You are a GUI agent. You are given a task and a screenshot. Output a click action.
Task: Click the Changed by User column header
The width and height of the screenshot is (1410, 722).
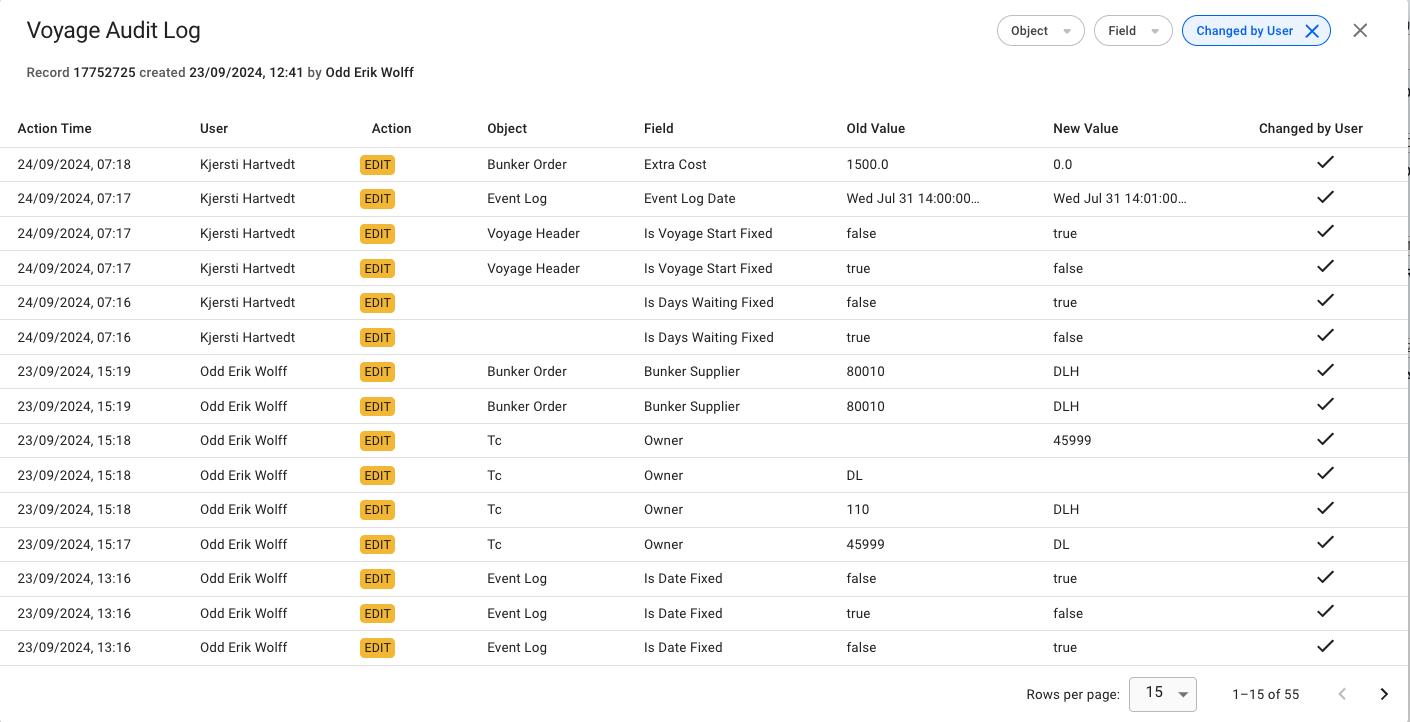[x=1310, y=129]
